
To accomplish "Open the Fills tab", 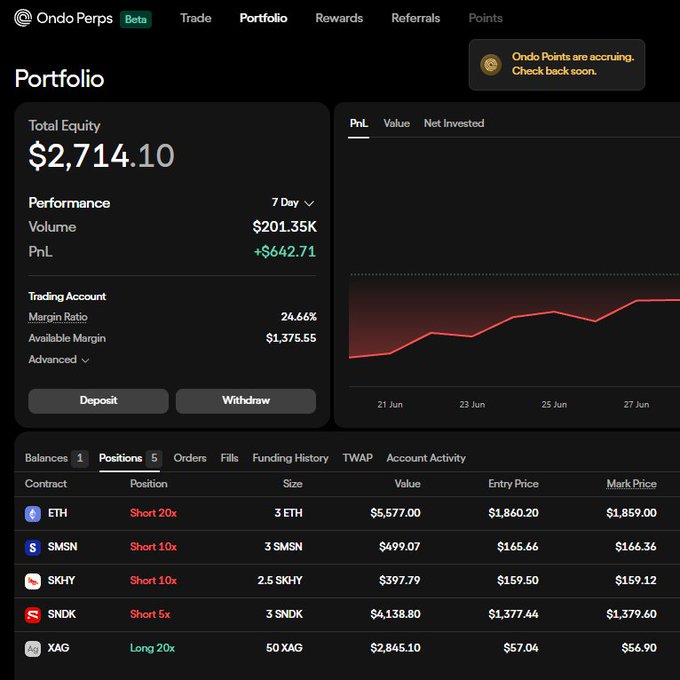I will [229, 458].
